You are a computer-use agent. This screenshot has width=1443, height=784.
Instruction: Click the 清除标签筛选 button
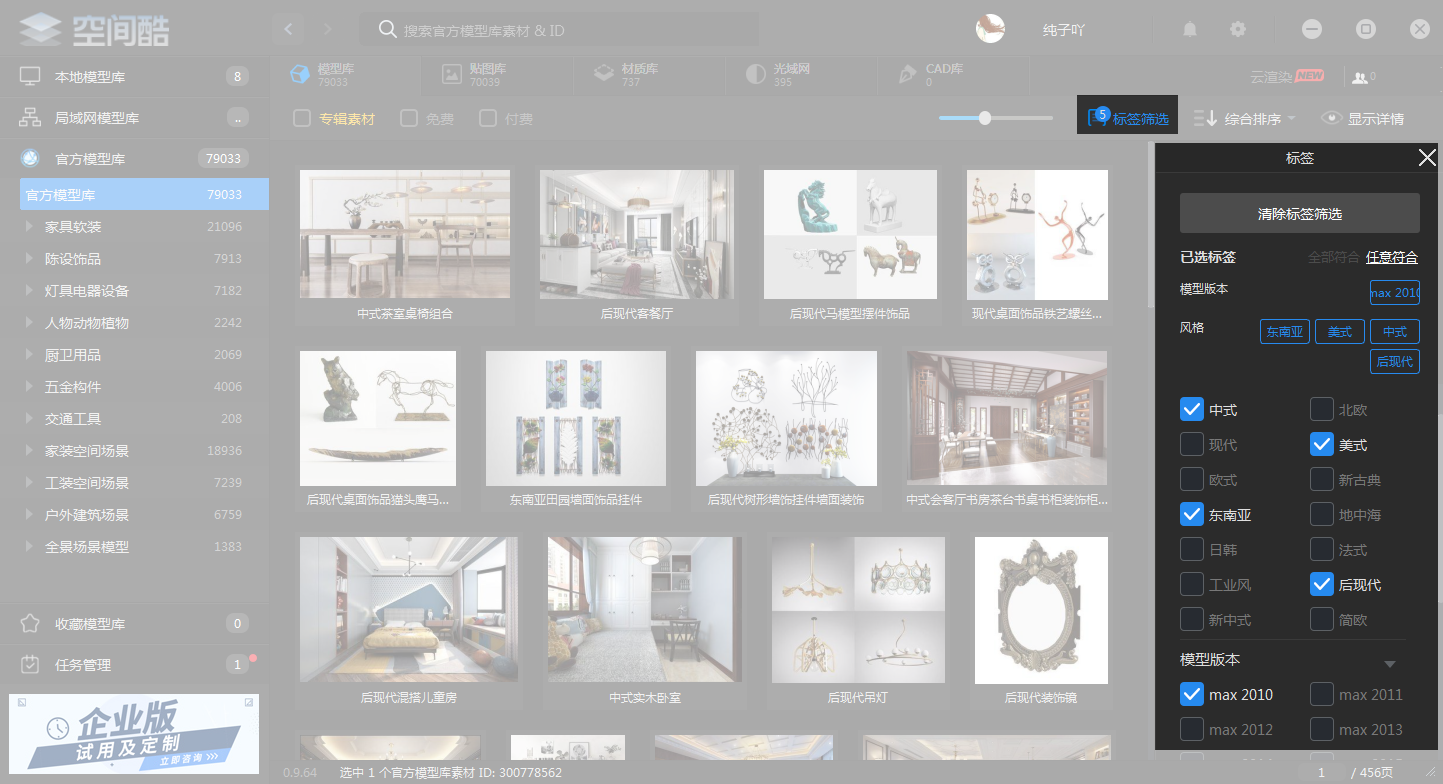pos(1299,213)
